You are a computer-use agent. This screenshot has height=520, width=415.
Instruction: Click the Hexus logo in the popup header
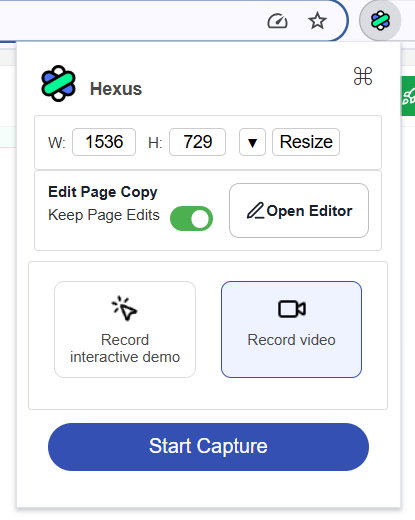[x=58, y=83]
